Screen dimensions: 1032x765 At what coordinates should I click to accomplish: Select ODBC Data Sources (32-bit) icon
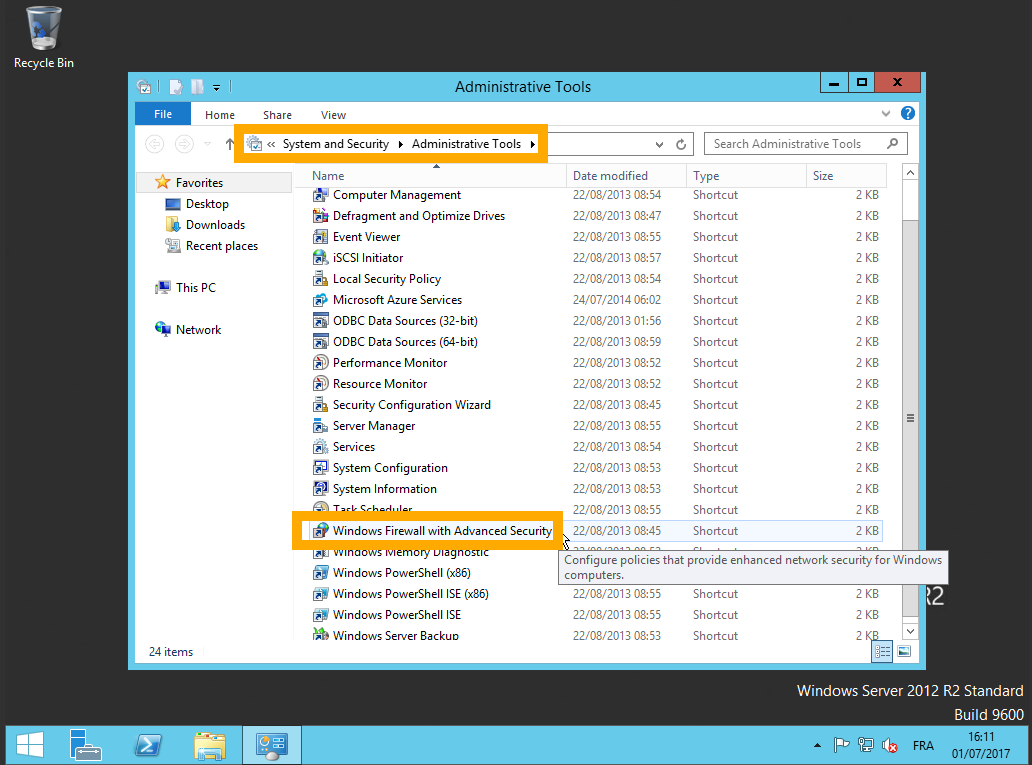tap(321, 321)
